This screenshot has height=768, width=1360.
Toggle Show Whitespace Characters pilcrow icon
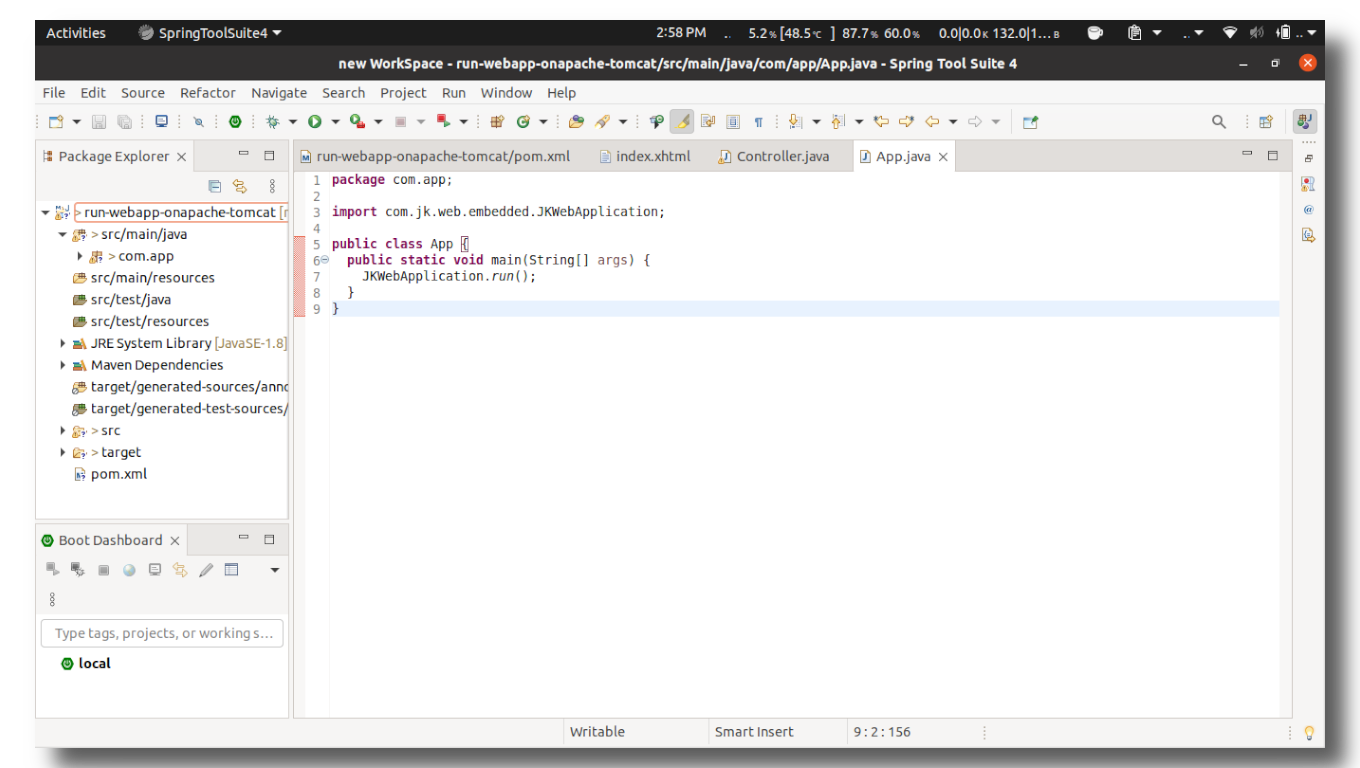[x=759, y=122]
